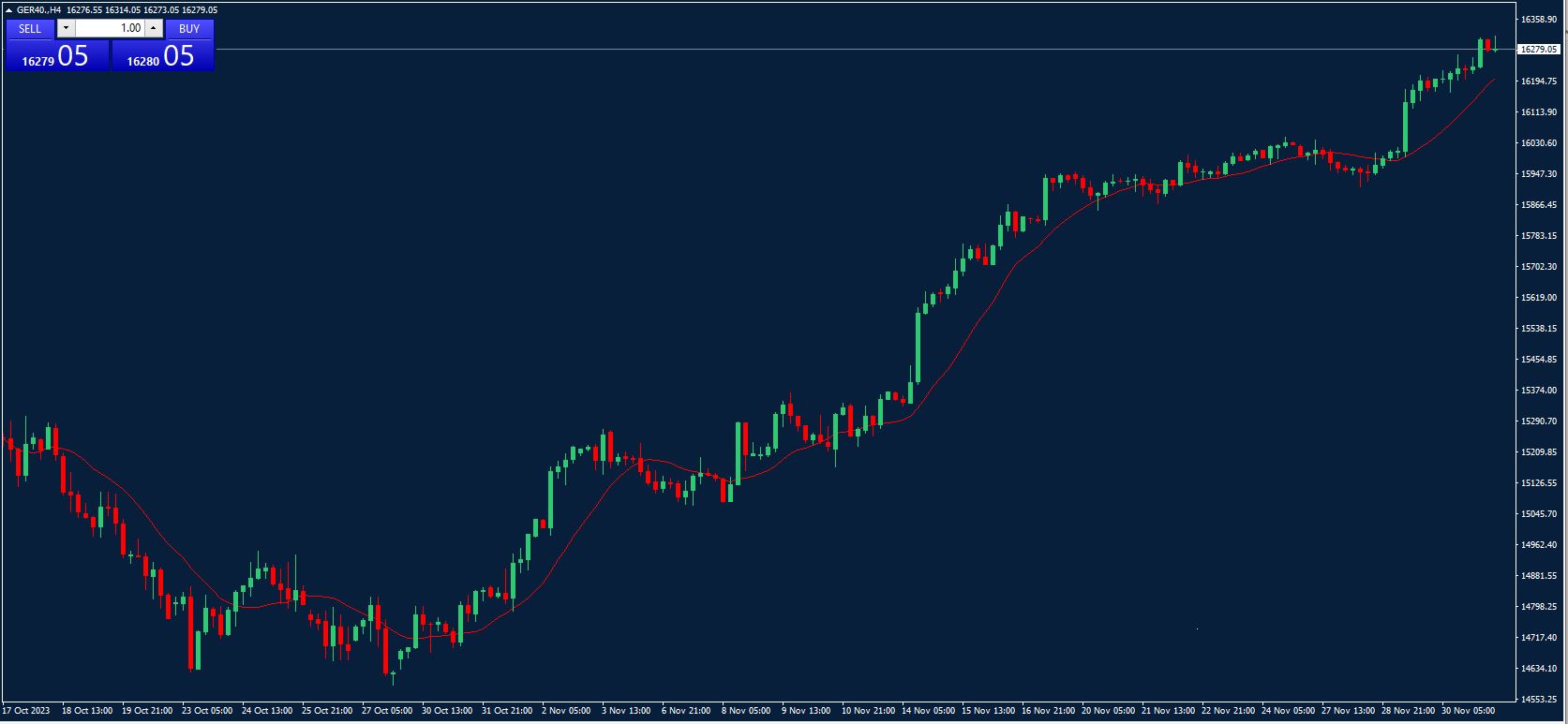This screenshot has width=1568, height=724.
Task: Decrease trade volume with down arrow
Action: [x=65, y=29]
